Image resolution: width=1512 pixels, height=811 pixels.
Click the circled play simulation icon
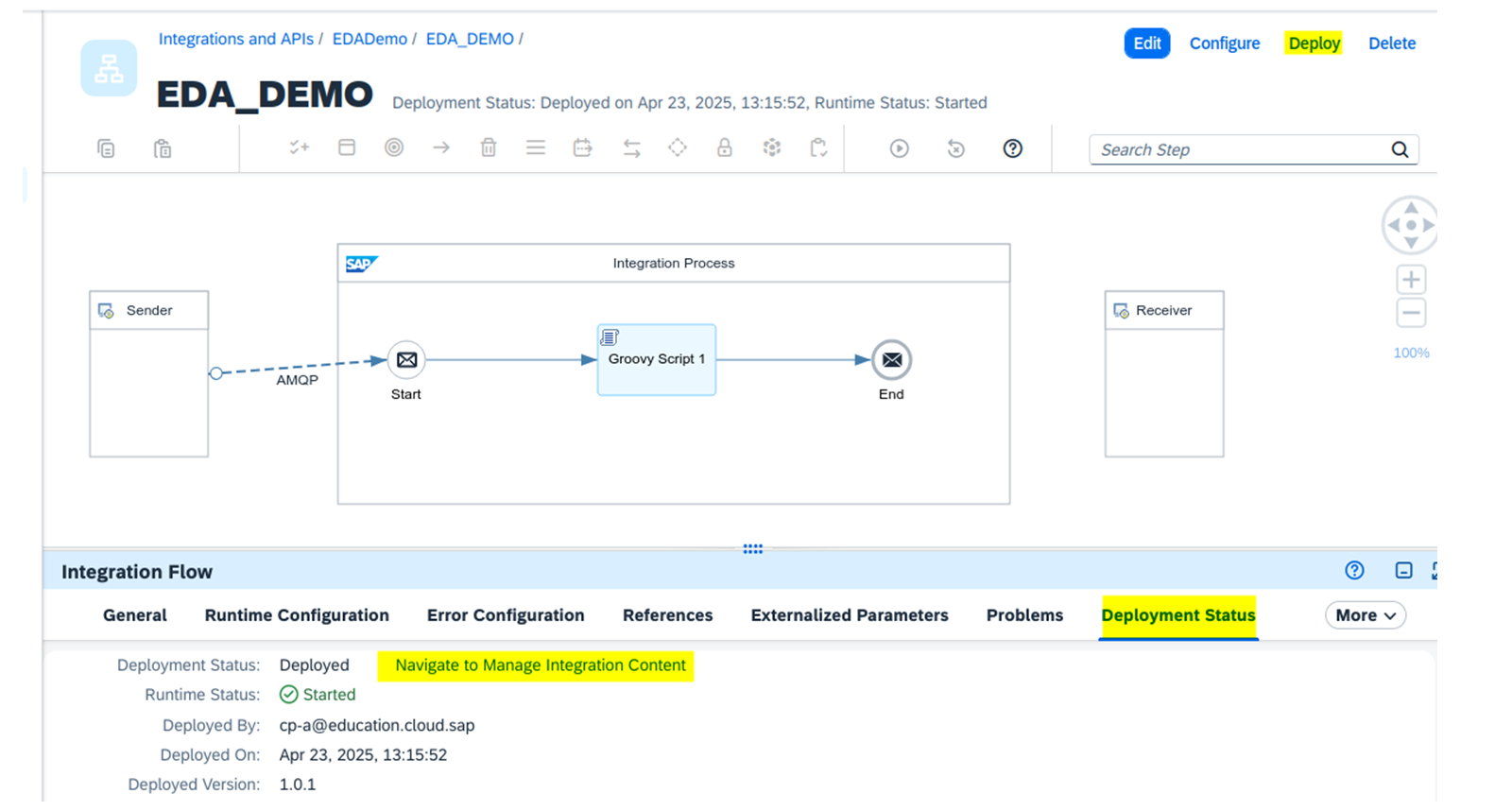point(900,148)
